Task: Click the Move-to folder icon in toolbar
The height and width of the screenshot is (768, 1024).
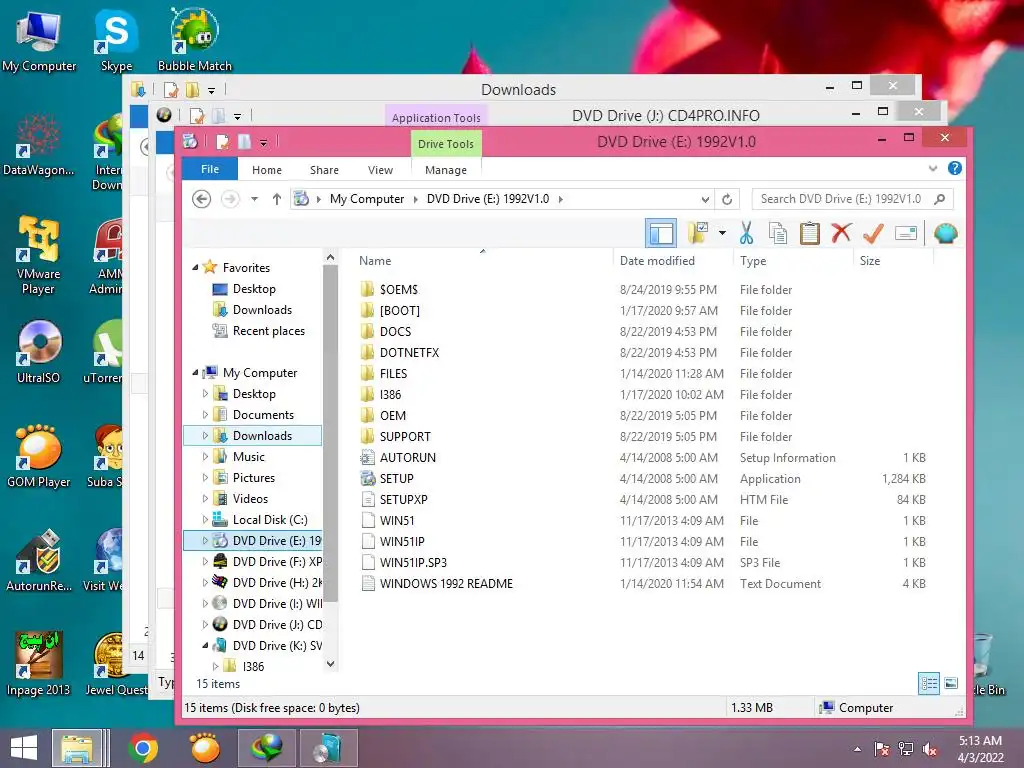Action: point(698,232)
